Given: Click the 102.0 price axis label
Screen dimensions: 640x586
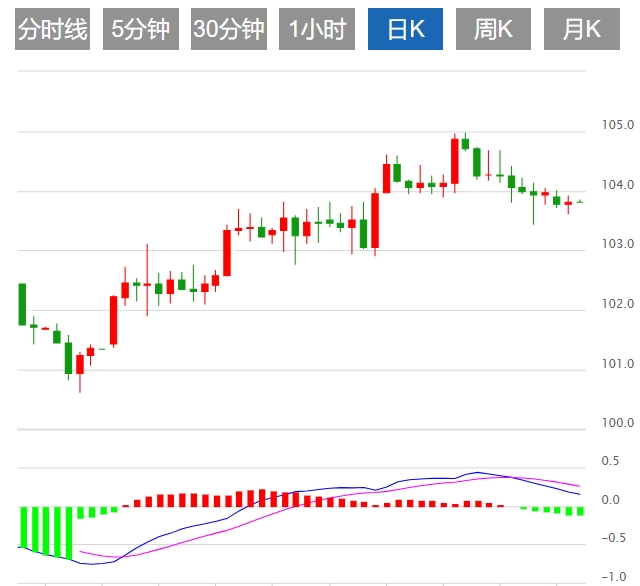Looking at the screenshot, I should 618,304.
